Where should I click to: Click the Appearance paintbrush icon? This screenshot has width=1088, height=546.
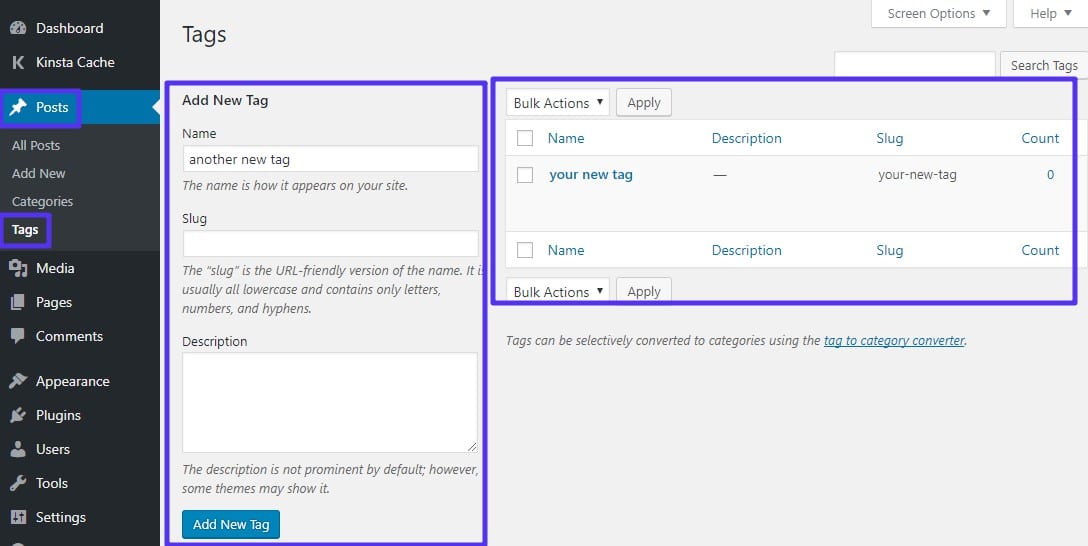point(18,381)
